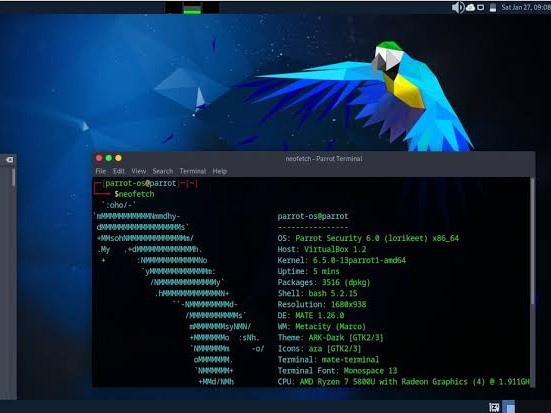Click the 'Shell: bash 5.2.15' line
Screen dimensions: 551x413
point(317,293)
